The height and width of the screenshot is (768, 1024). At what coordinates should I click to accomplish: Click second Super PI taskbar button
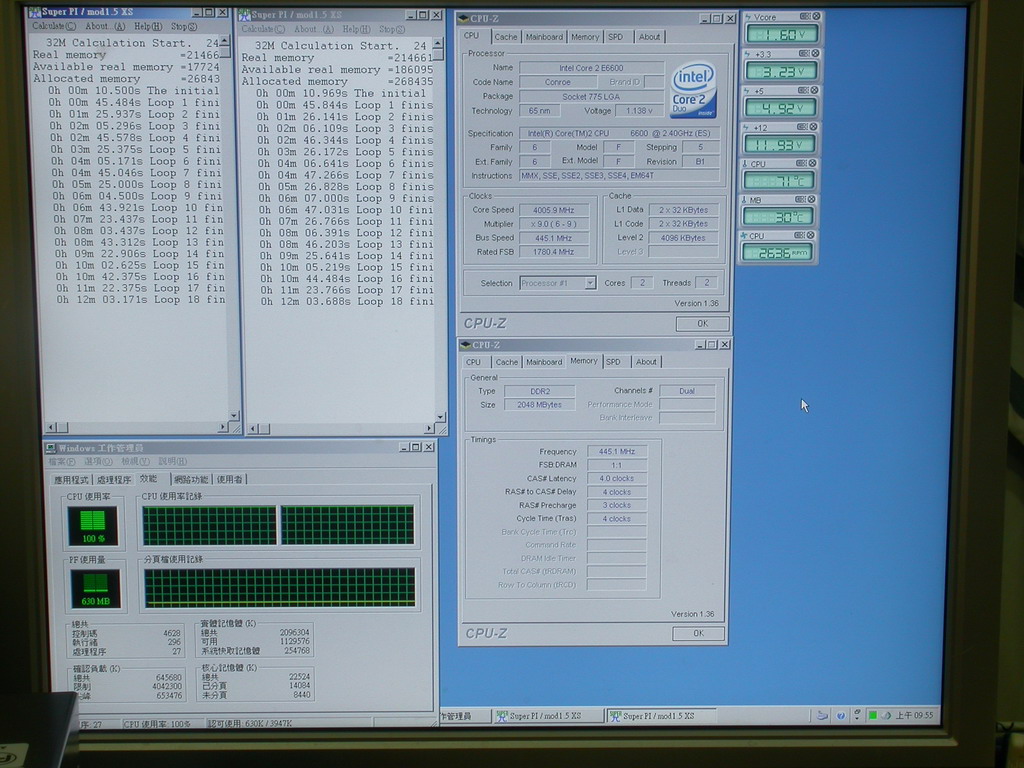click(660, 716)
